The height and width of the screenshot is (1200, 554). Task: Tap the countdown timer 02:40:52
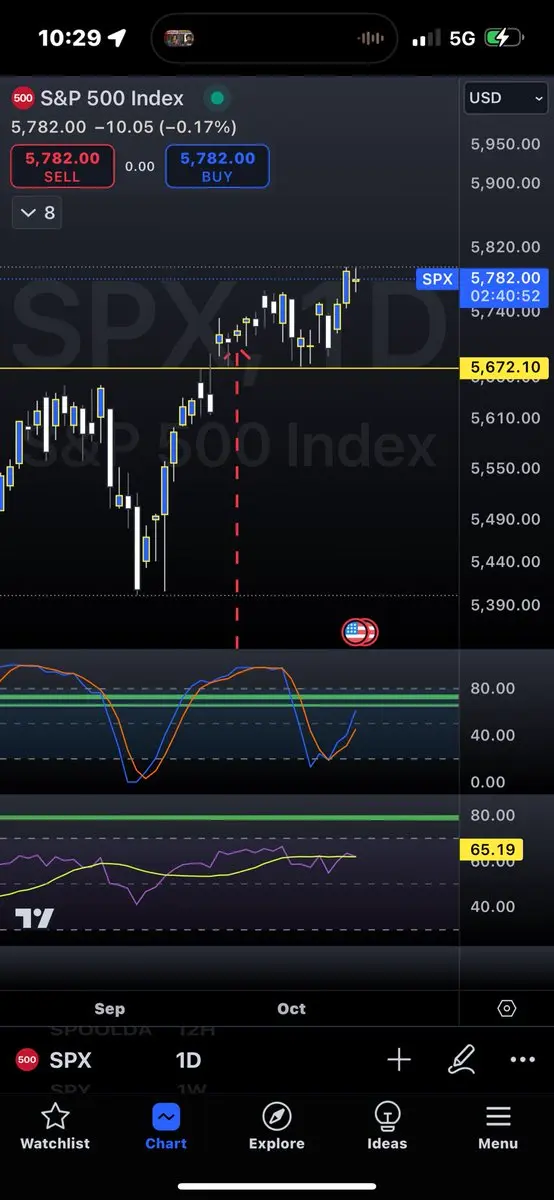(504, 296)
